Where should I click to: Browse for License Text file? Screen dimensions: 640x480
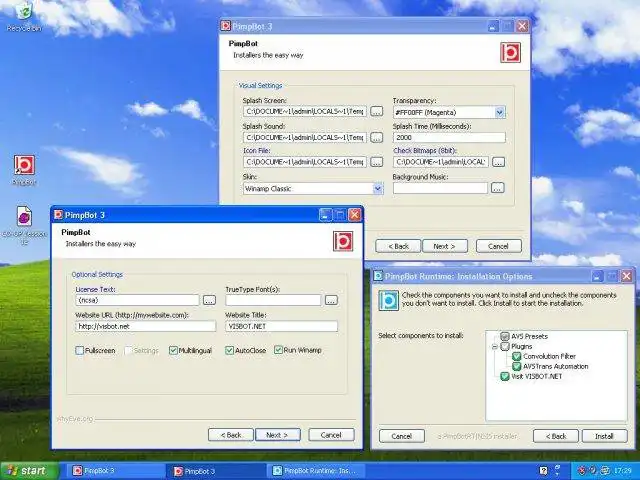click(x=209, y=300)
